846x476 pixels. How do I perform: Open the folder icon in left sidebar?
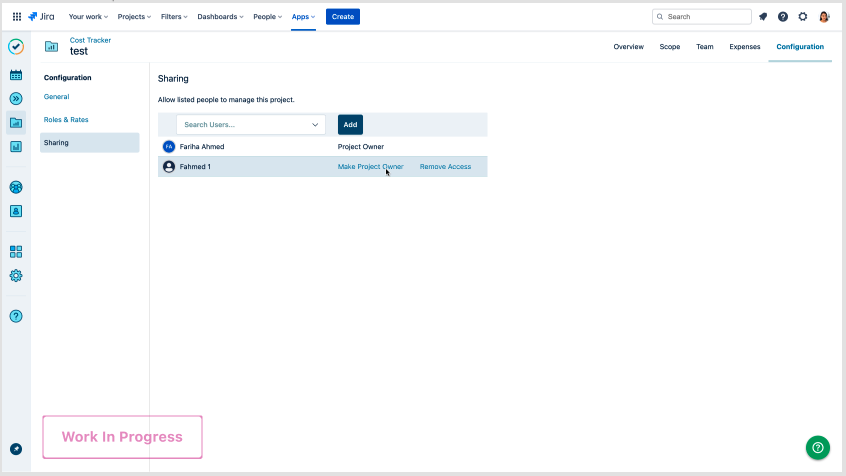(x=16, y=123)
